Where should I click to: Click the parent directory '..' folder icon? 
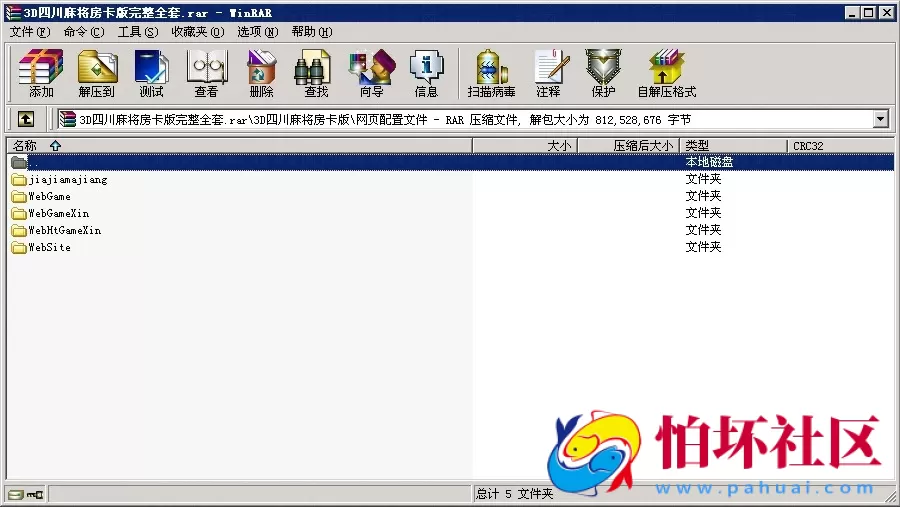click(19, 162)
